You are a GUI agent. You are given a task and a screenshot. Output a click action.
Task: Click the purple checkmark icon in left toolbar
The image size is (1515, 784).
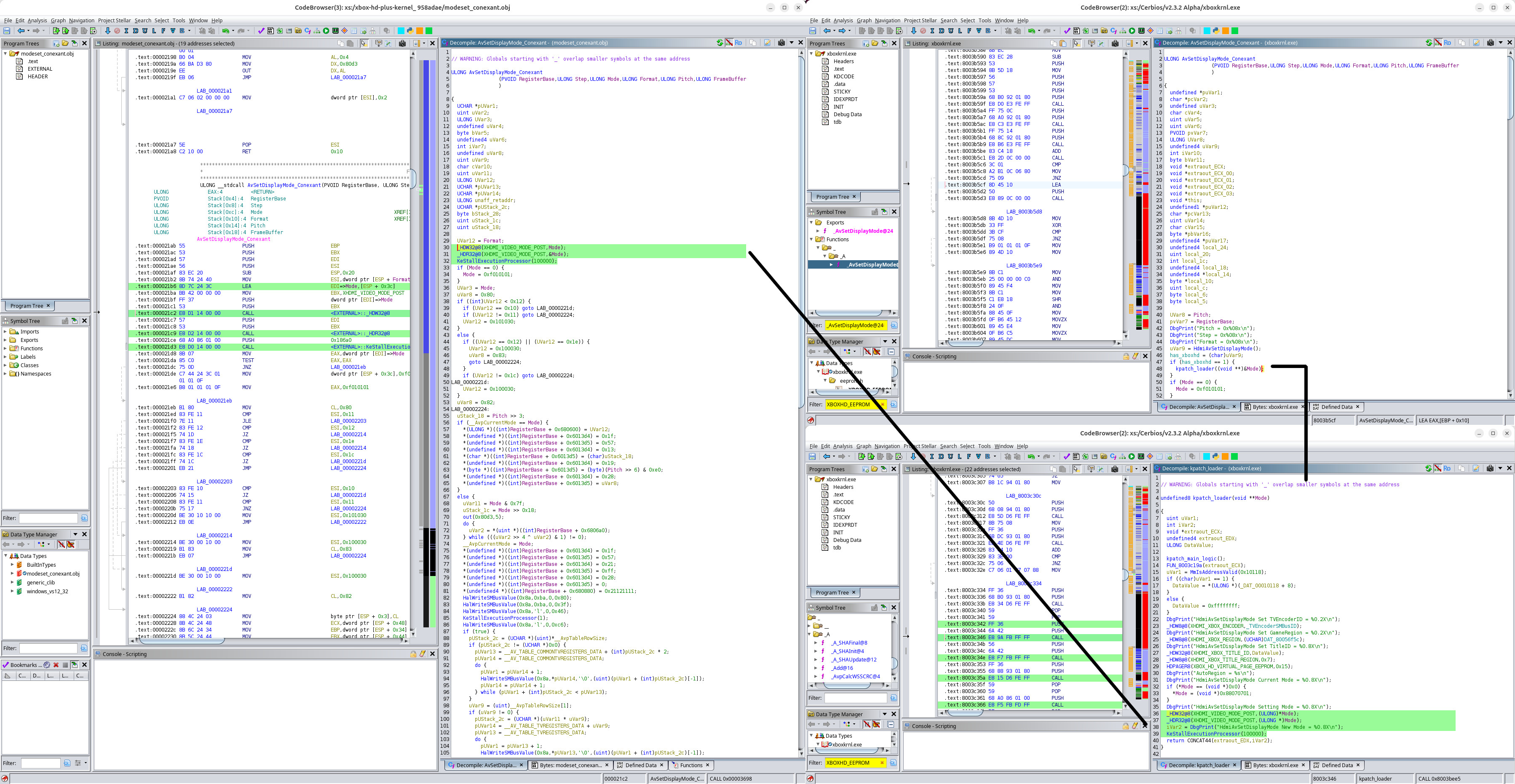click(x=261, y=31)
